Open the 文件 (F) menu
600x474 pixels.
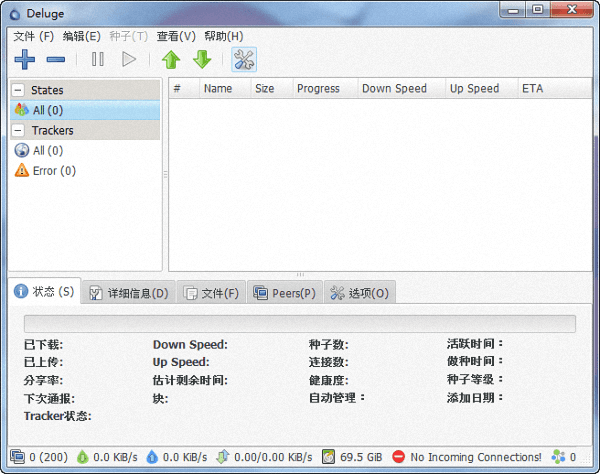[34, 36]
